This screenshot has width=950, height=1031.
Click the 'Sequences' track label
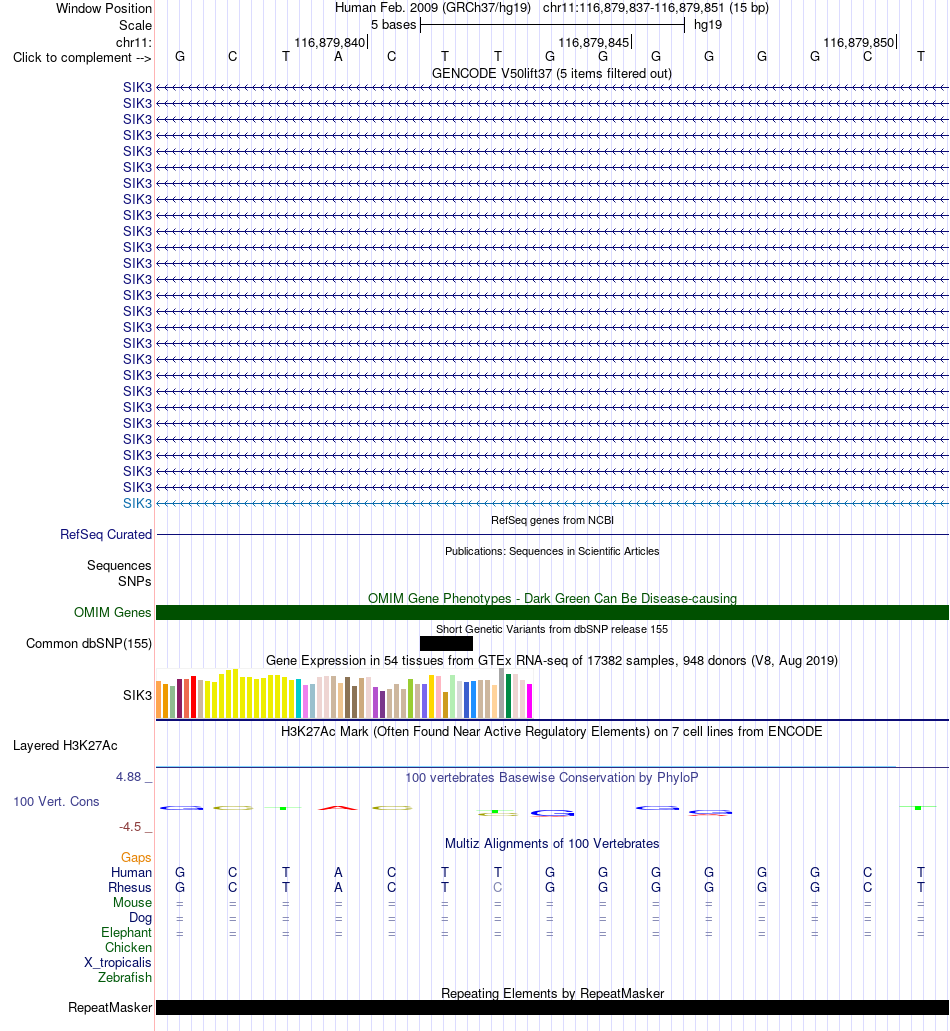point(119,565)
